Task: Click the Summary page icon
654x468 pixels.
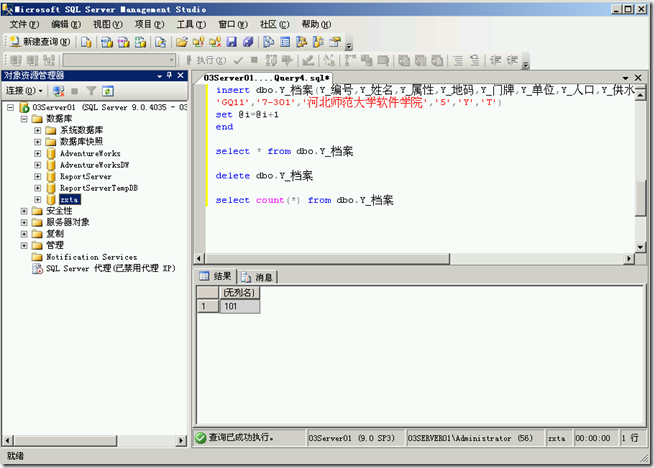Action: point(285,42)
